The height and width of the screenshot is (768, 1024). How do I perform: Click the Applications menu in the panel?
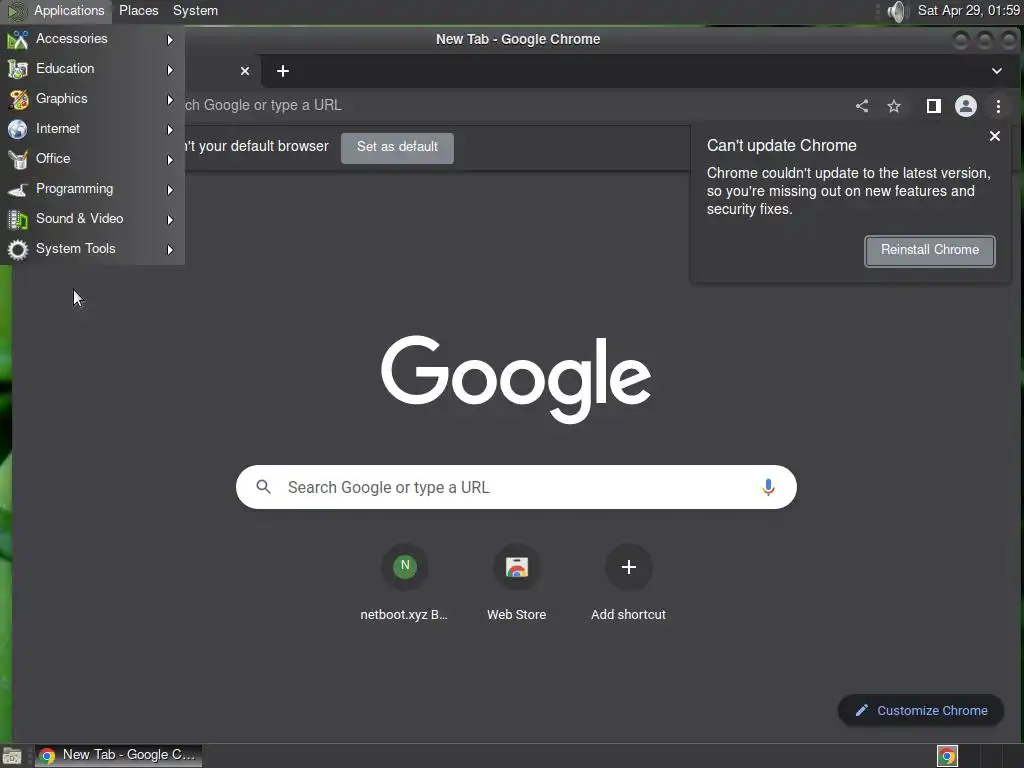[57, 10]
